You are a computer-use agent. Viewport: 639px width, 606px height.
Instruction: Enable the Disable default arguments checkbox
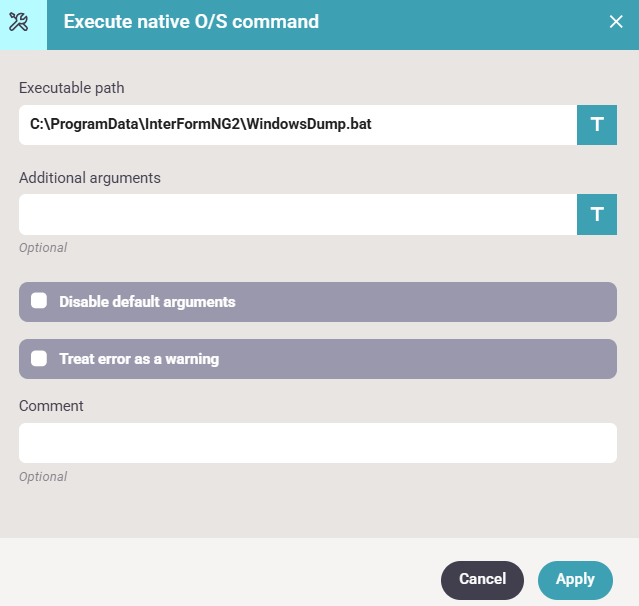[x=40, y=301]
